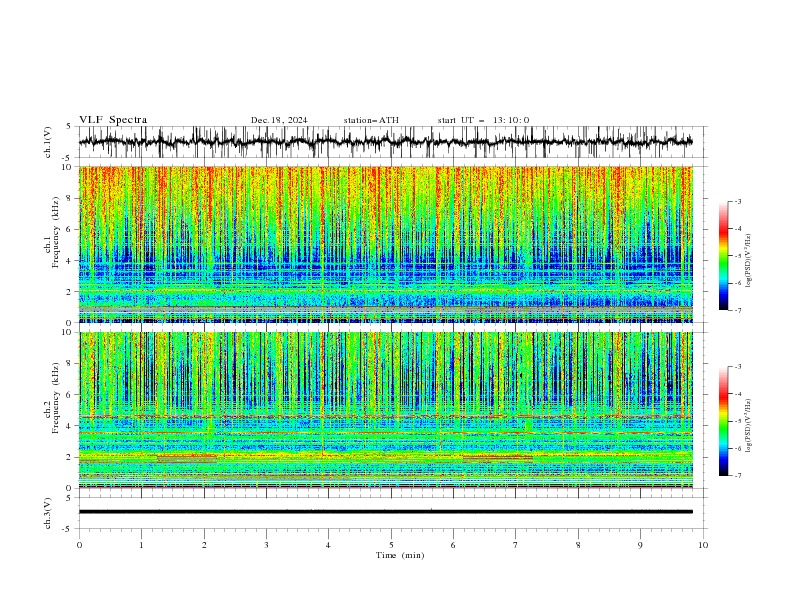The width and height of the screenshot is (792, 612).
Task: Click the ch.1 waveform trace panel
Action: tap(385, 142)
